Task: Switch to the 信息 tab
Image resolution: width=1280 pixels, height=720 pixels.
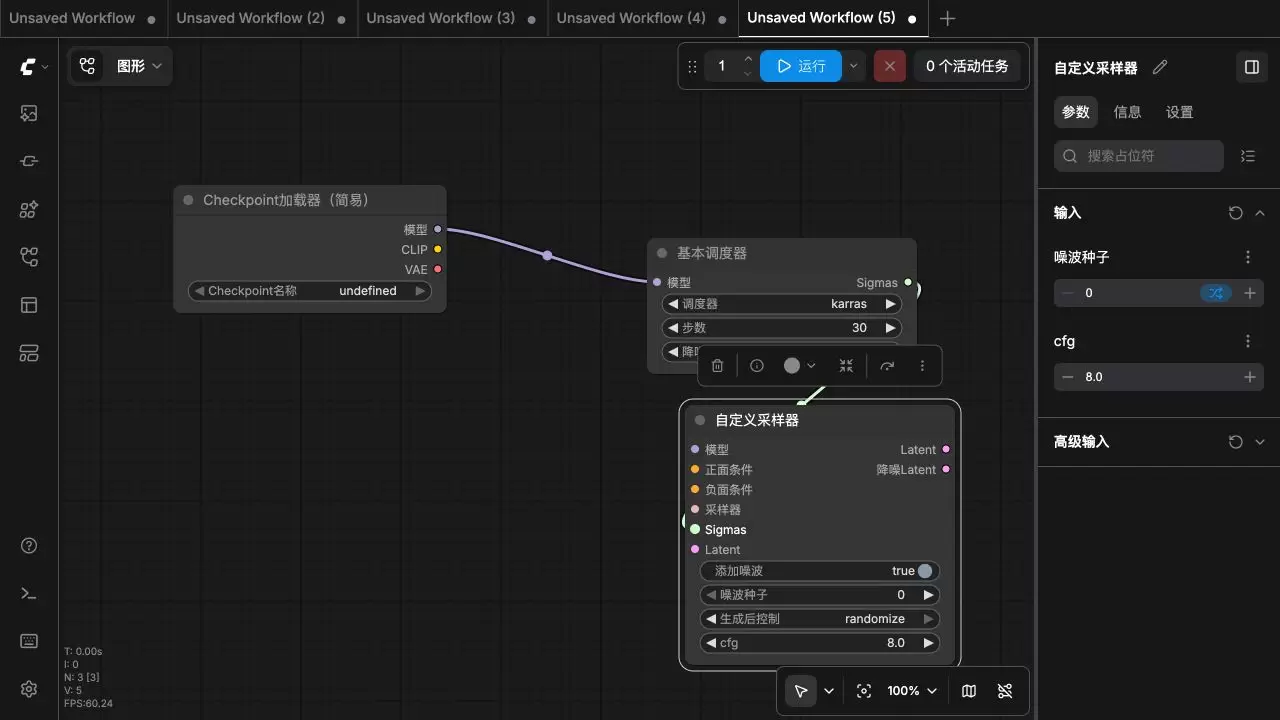Action: [1127, 112]
